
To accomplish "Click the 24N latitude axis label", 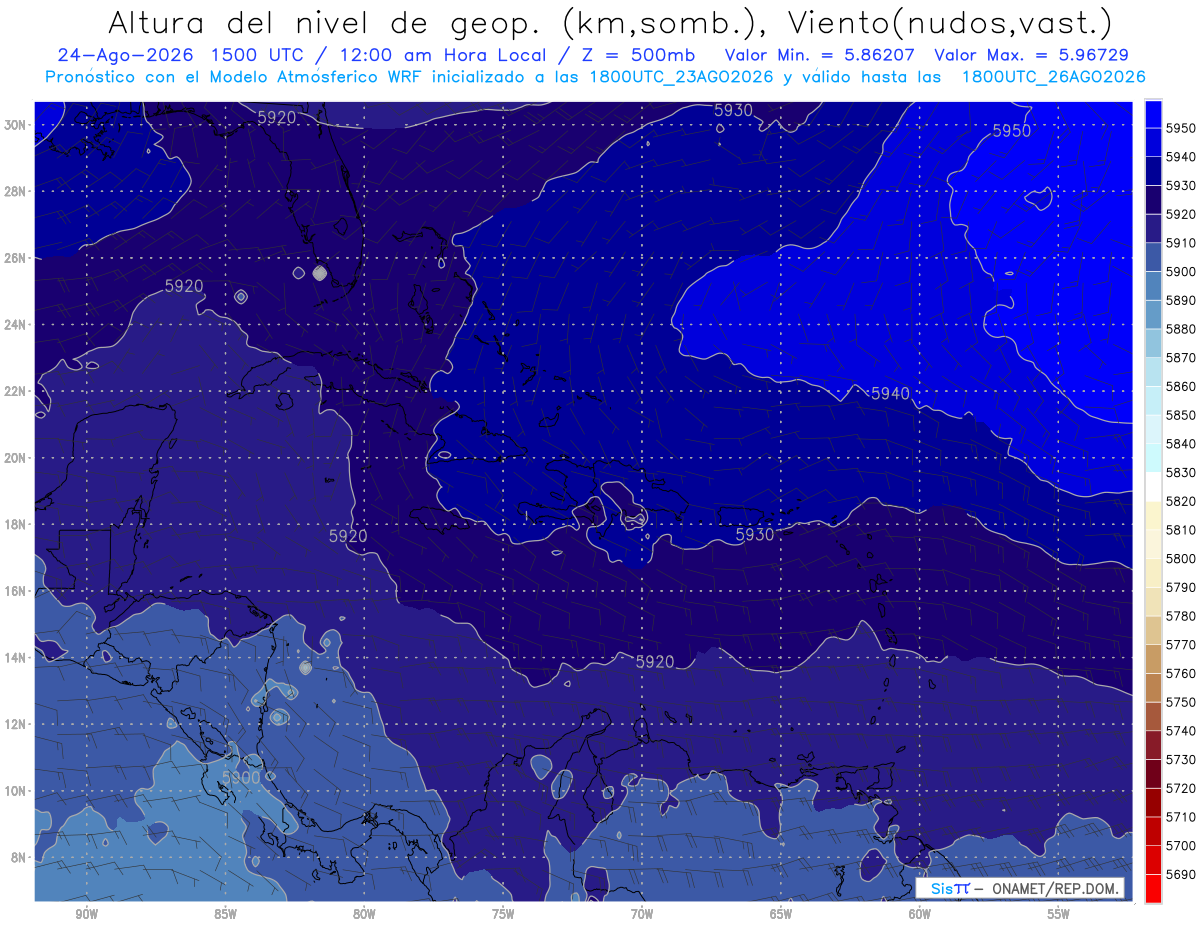I will pos(15,325).
